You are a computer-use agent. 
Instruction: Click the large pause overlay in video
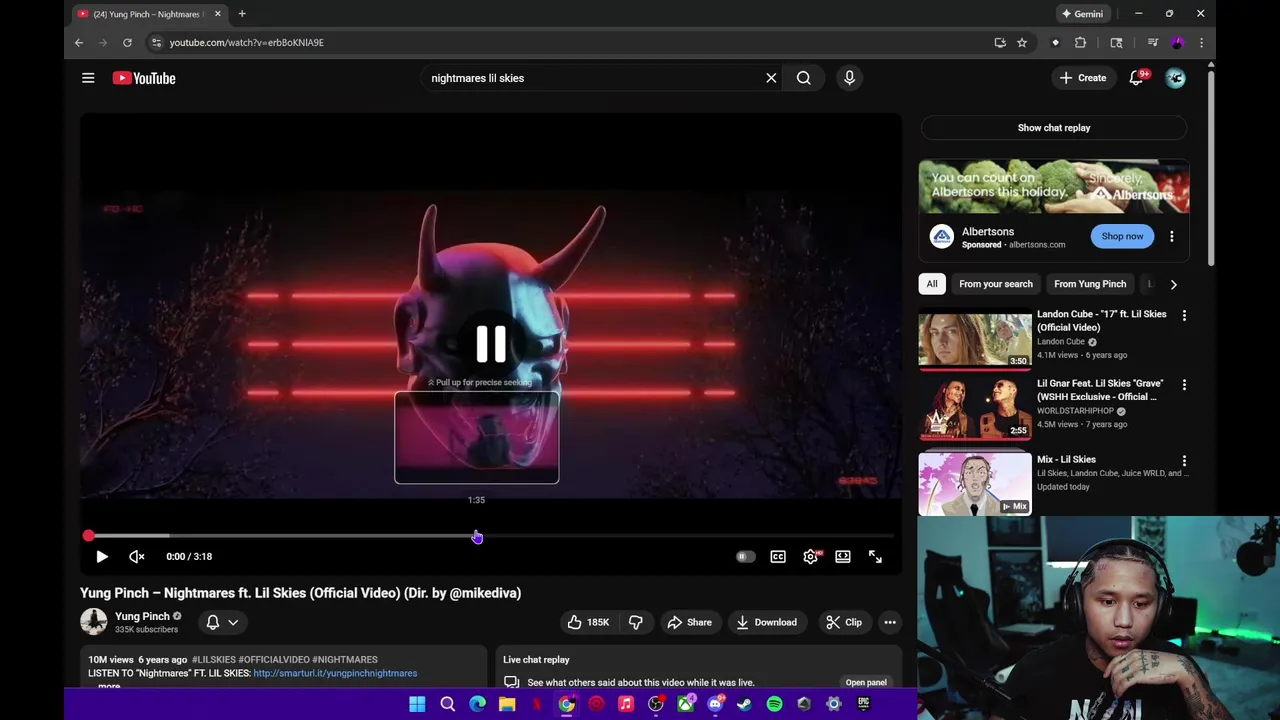(491, 343)
